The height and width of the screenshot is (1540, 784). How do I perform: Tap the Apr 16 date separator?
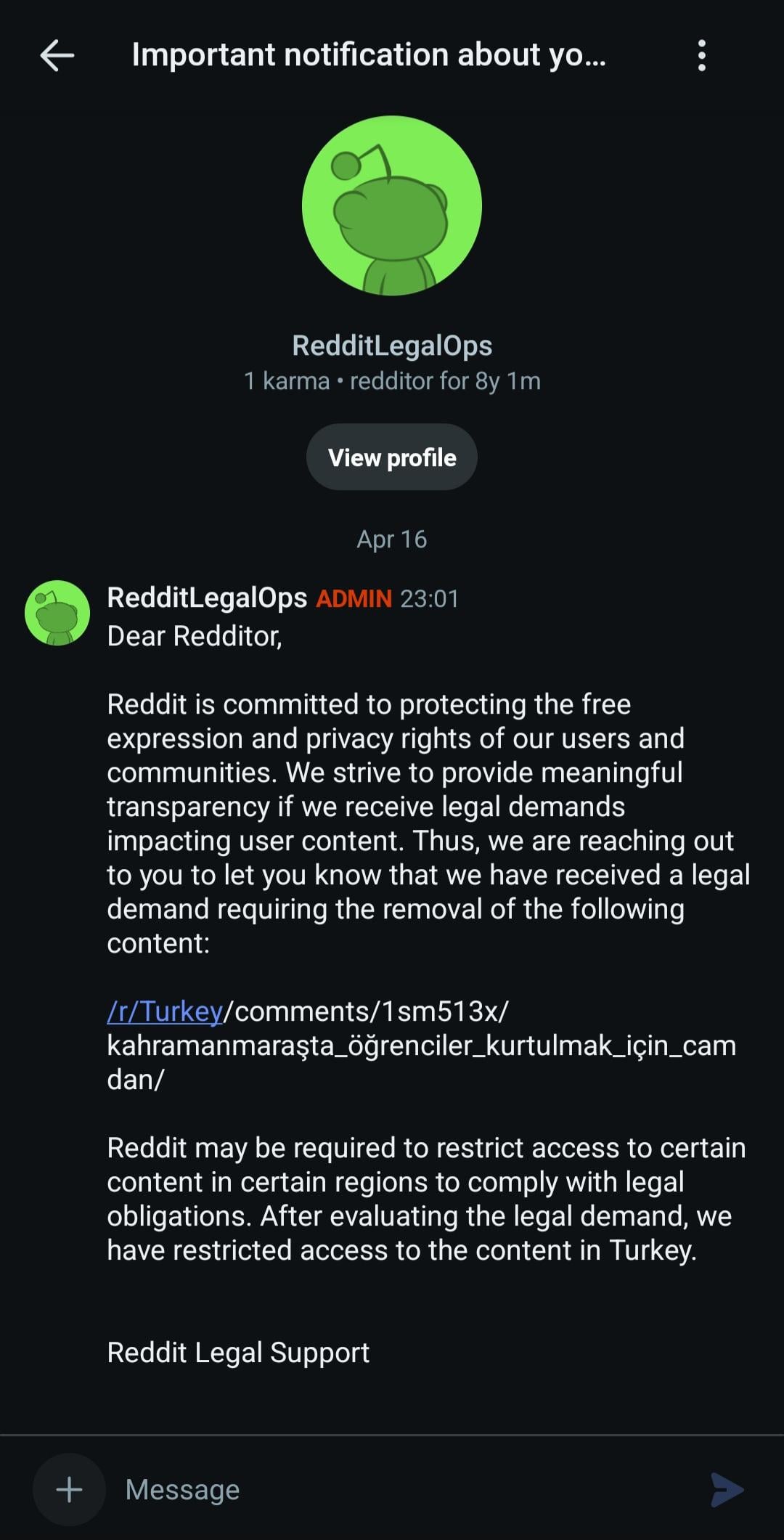tap(392, 539)
